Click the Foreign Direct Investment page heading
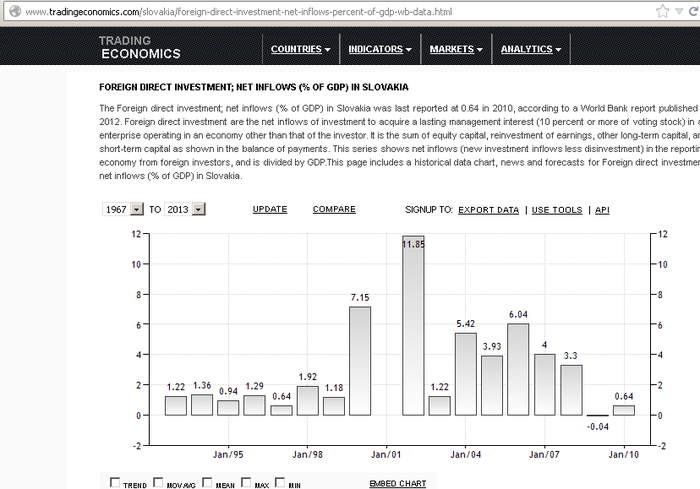 tap(254, 87)
